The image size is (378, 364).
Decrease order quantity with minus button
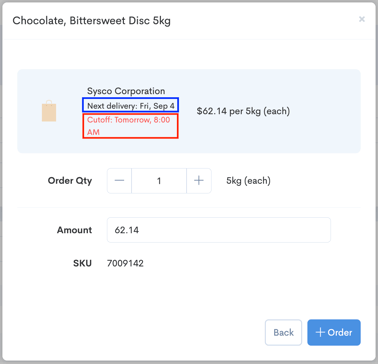pyautogui.click(x=119, y=181)
